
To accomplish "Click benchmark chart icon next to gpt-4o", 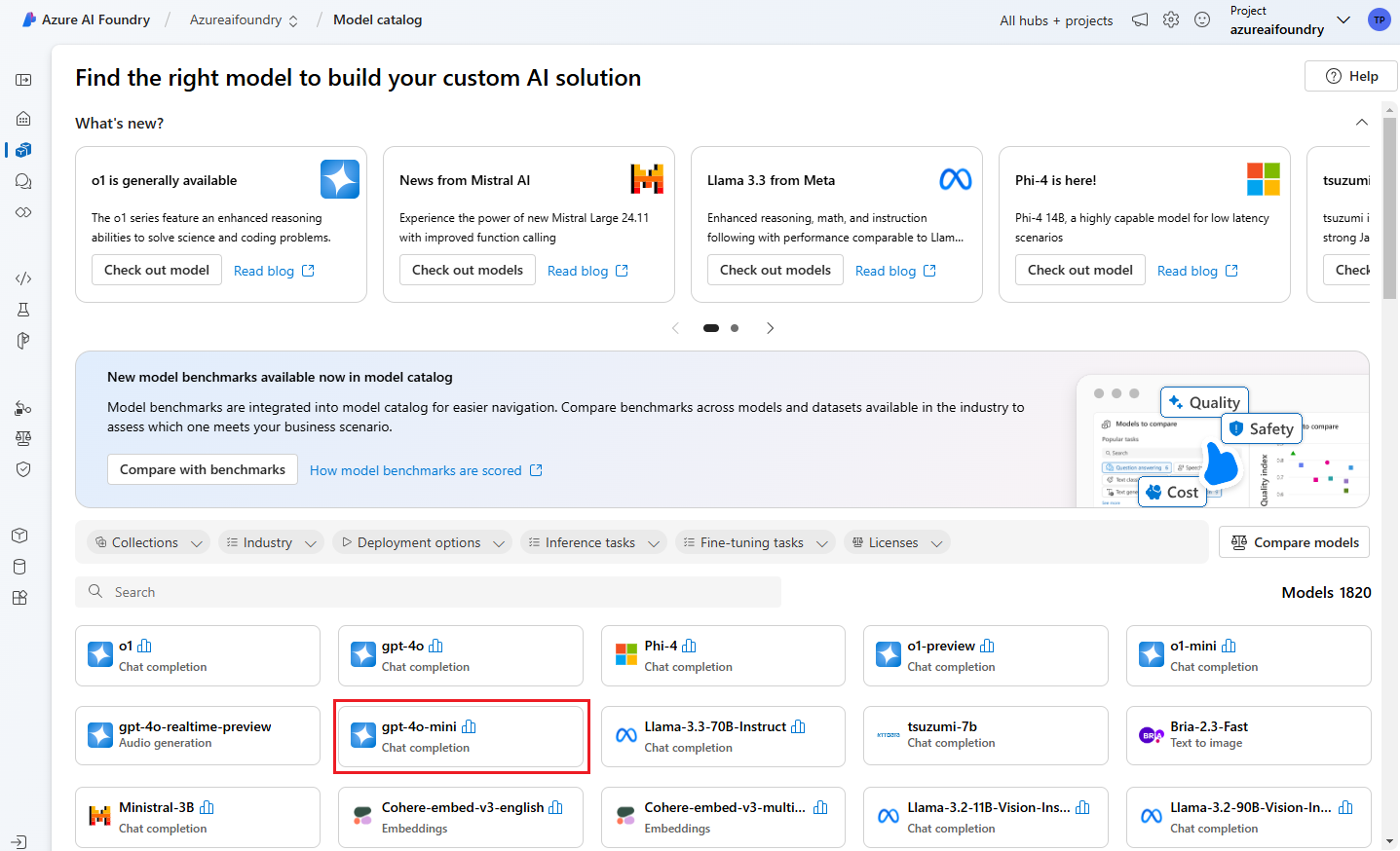I will (x=436, y=646).
